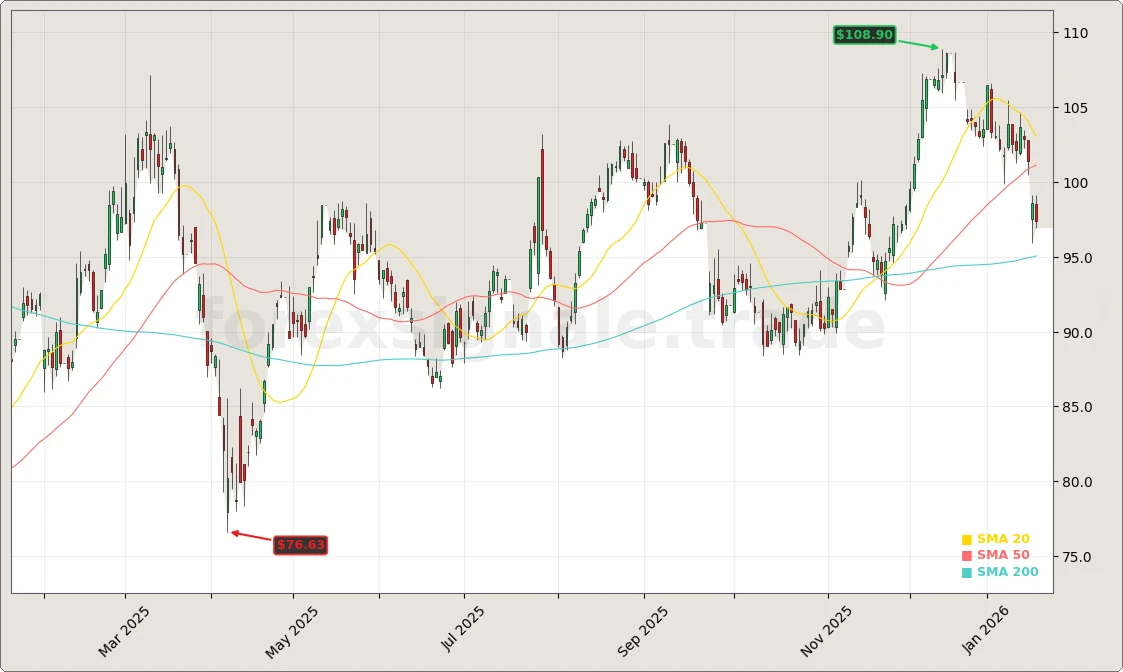
Task: Click the 75.0 y-axis price label
Action: [1078, 557]
